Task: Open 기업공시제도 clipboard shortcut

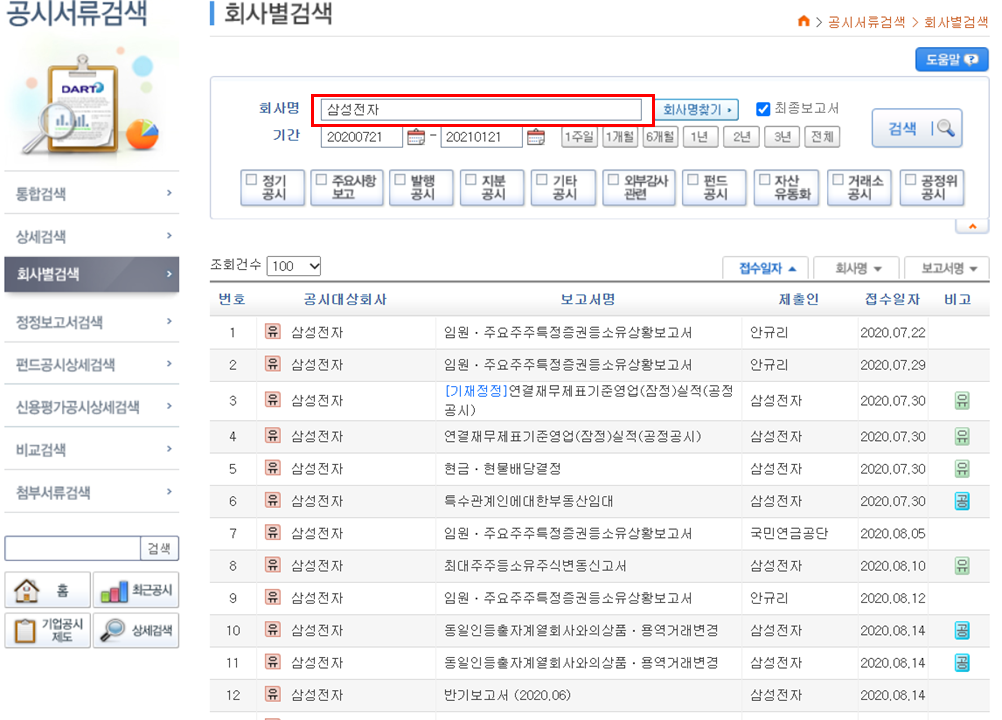Action: pos(47,631)
